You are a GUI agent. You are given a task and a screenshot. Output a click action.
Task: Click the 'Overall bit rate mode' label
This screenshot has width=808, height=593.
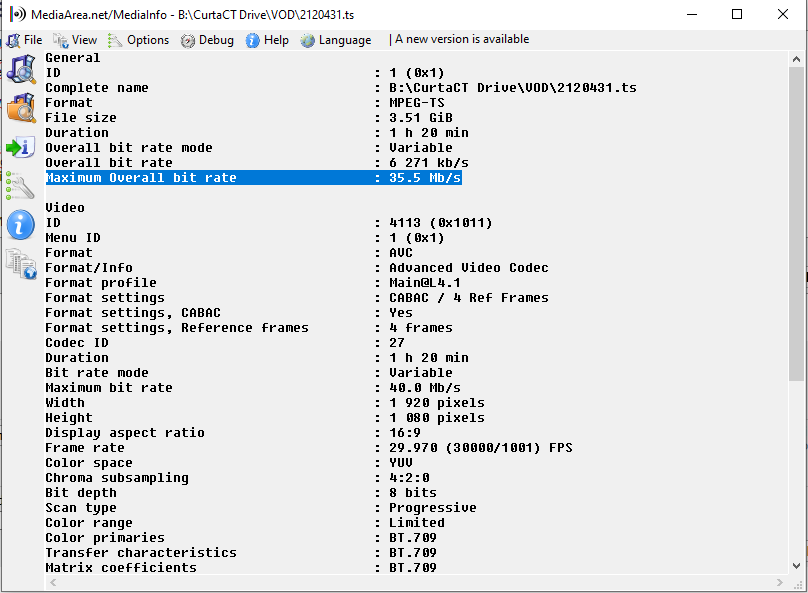pyautogui.click(x=129, y=148)
